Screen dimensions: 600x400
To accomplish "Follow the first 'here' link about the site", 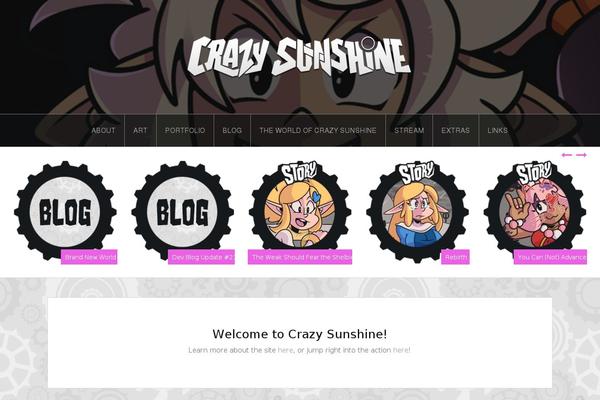I will pos(285,350).
